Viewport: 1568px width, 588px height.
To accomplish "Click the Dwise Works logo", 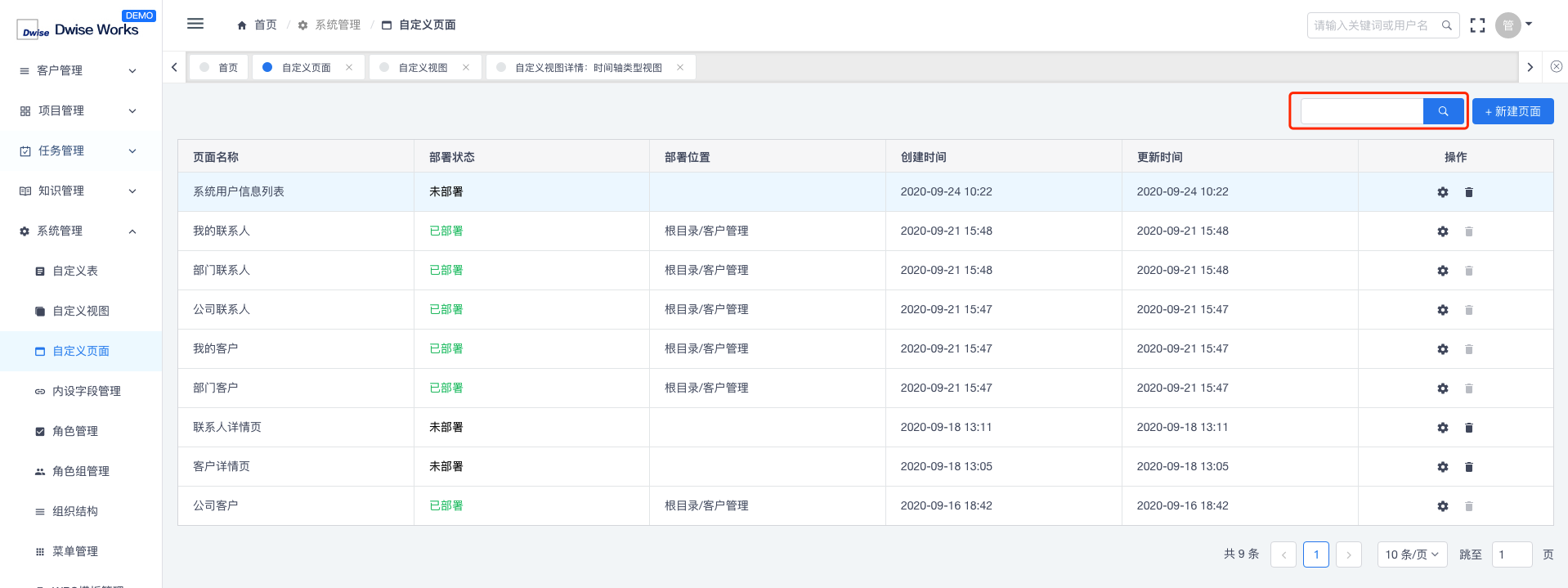I will (78, 29).
